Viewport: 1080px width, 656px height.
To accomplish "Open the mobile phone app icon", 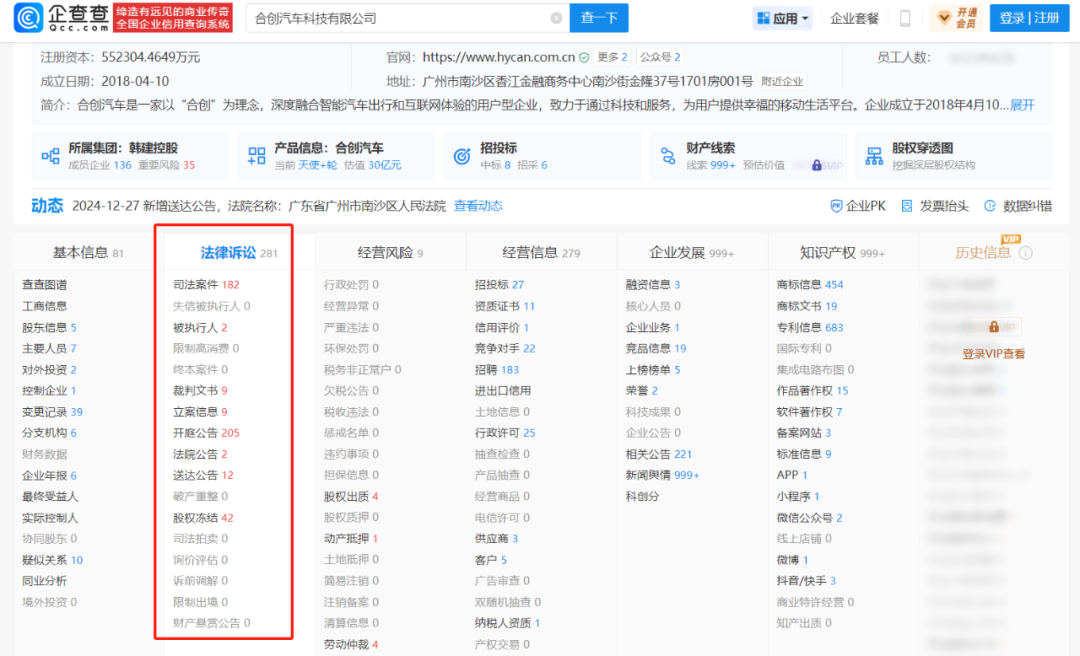I will [905, 18].
